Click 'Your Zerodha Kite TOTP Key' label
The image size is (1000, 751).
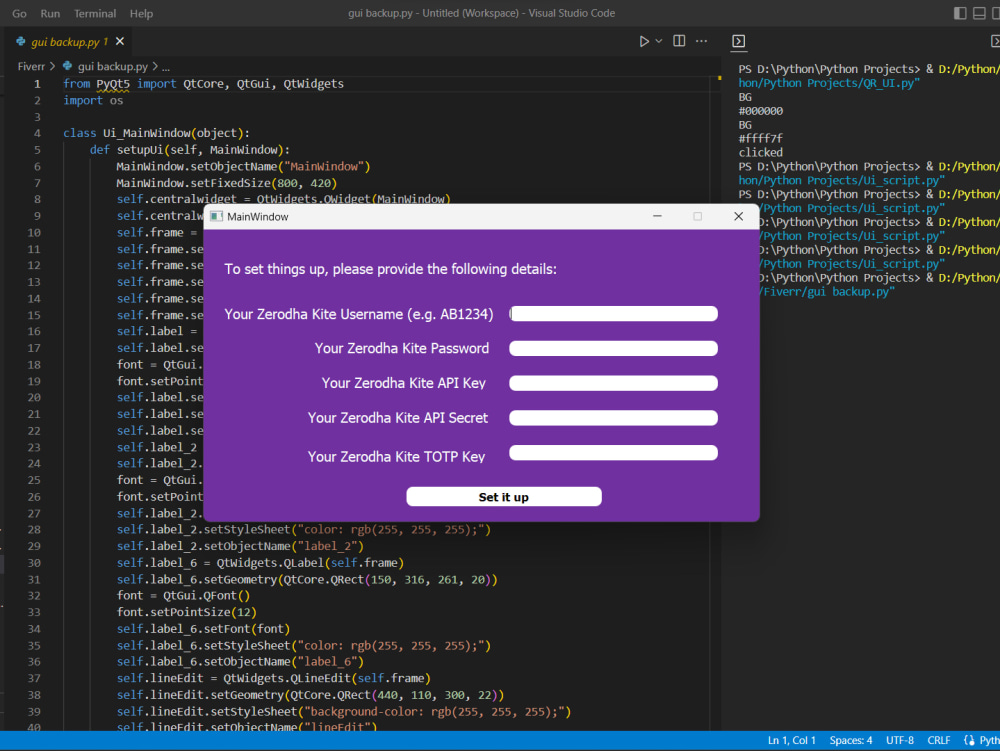tap(396, 456)
